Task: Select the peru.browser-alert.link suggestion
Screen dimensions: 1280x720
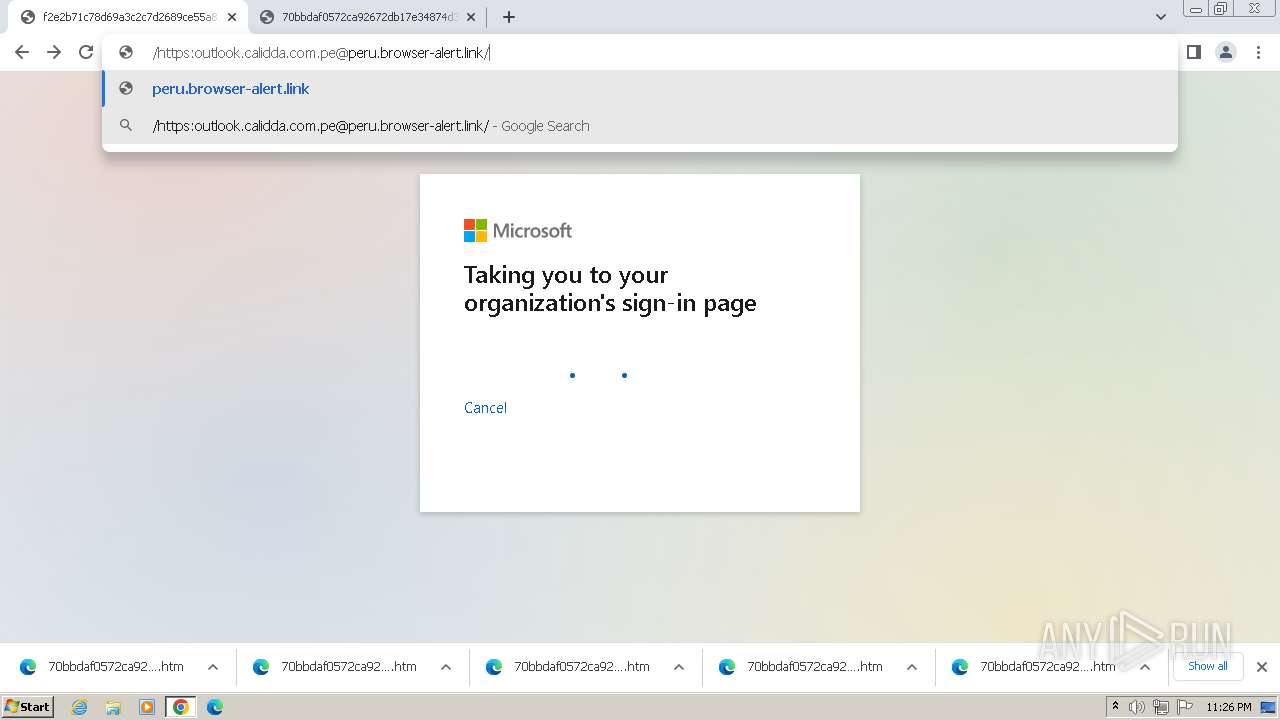Action: 640,89
